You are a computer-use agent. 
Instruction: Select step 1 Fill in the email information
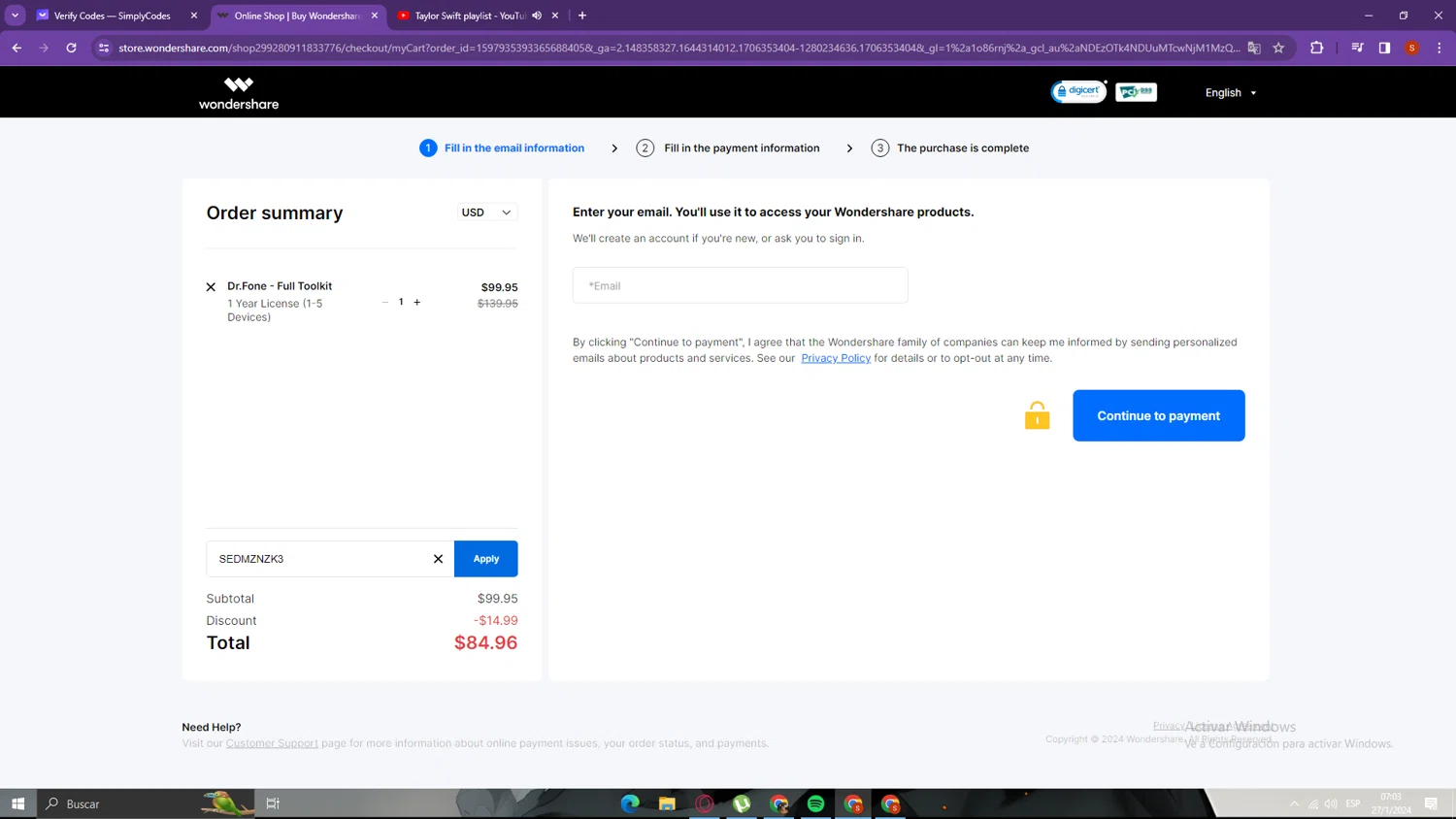tap(502, 148)
